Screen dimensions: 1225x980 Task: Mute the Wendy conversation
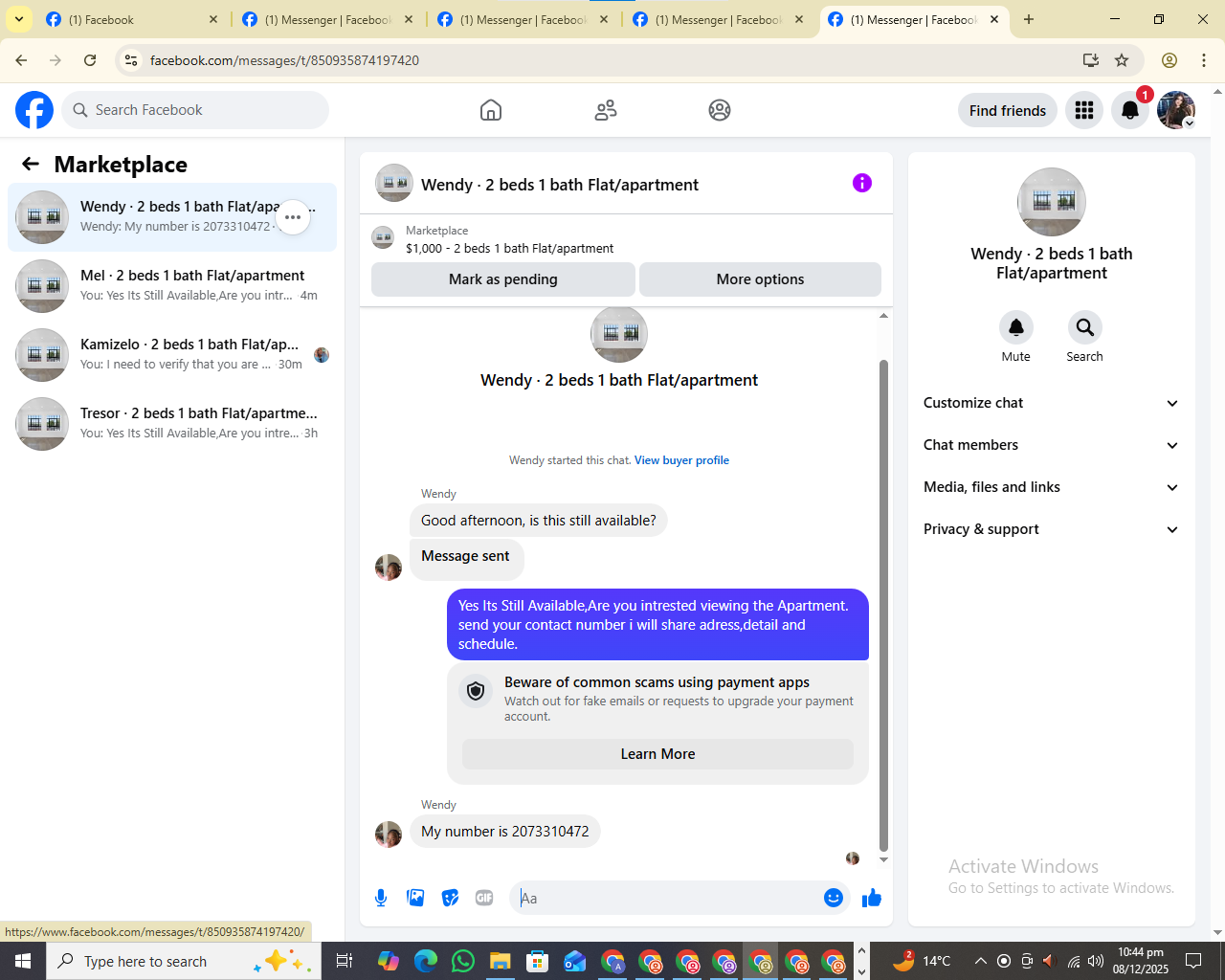tap(1016, 327)
